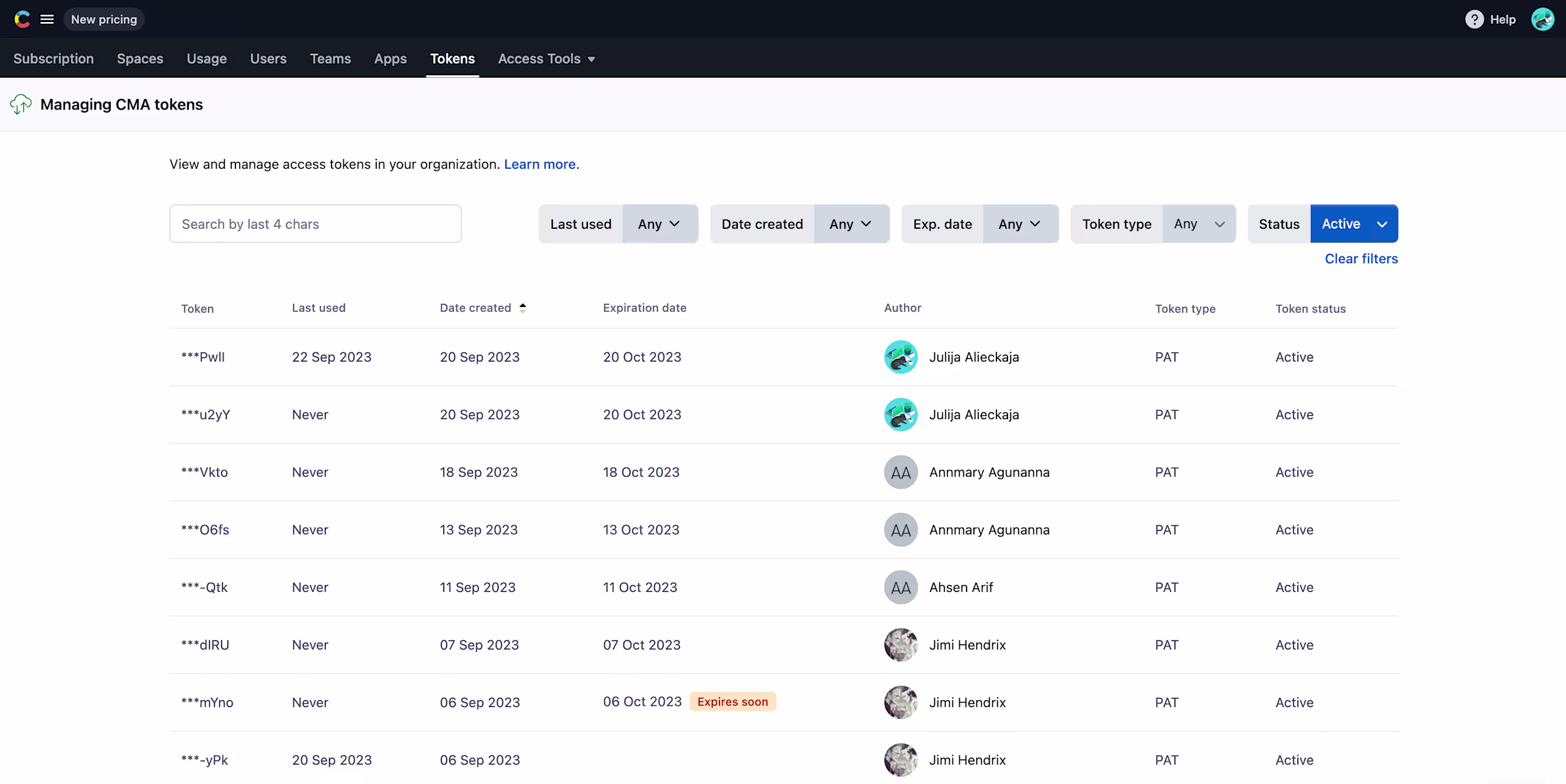
Task: Open the user account avatar
Action: (1542, 20)
